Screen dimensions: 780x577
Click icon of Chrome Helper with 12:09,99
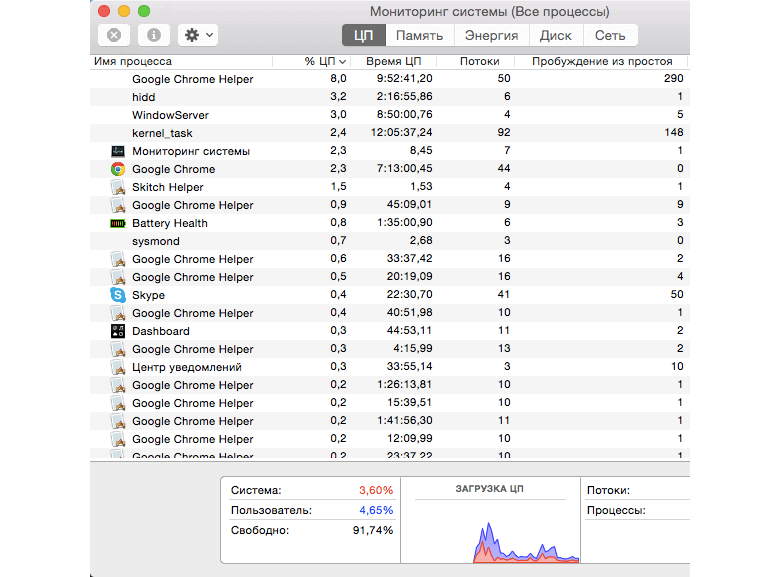118,439
